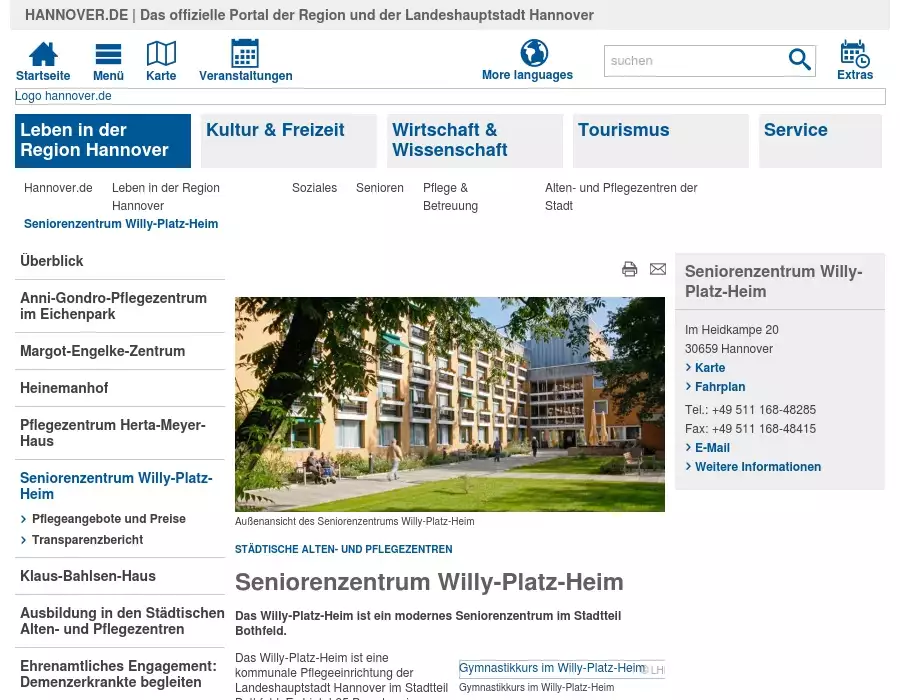Expand the Transparenzbericht submenu item
The image size is (900, 700).
point(87,540)
